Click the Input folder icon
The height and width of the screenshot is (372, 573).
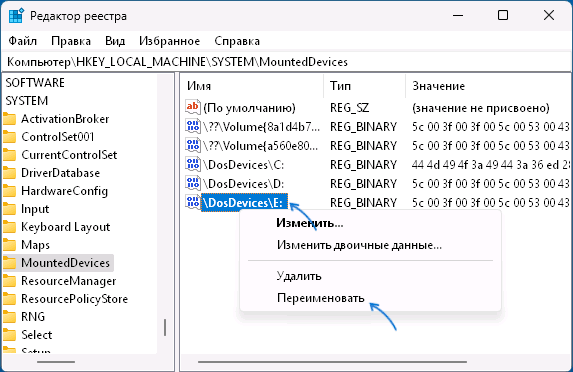tap(10, 209)
